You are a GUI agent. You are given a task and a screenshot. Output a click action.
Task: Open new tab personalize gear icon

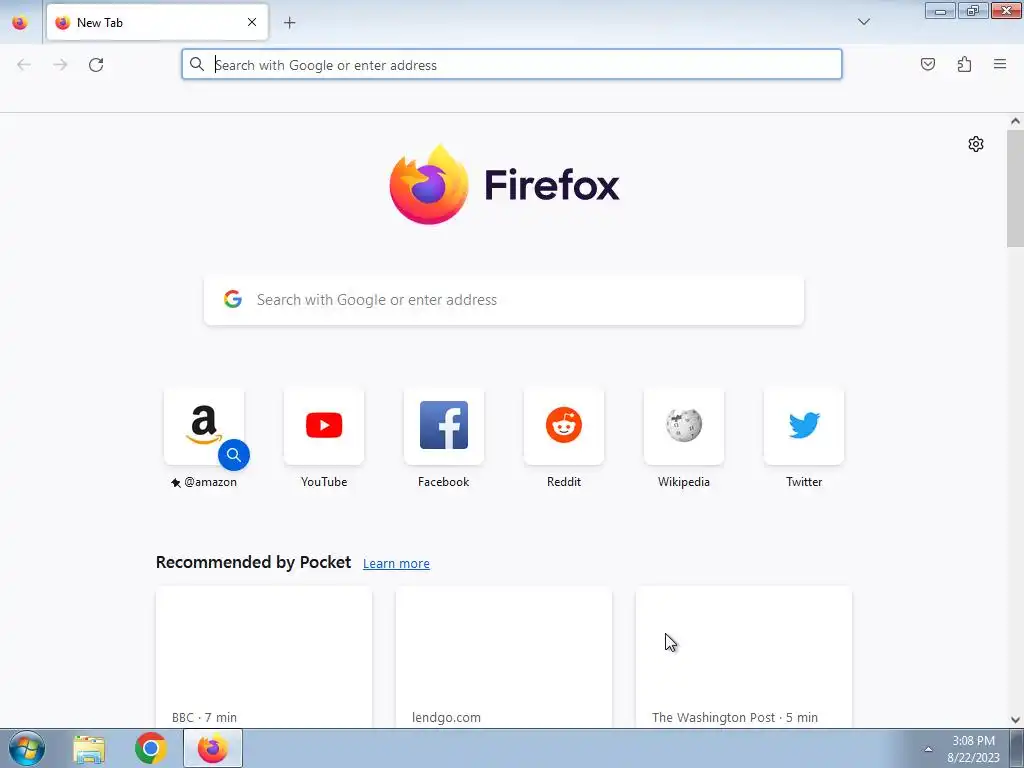point(976,144)
